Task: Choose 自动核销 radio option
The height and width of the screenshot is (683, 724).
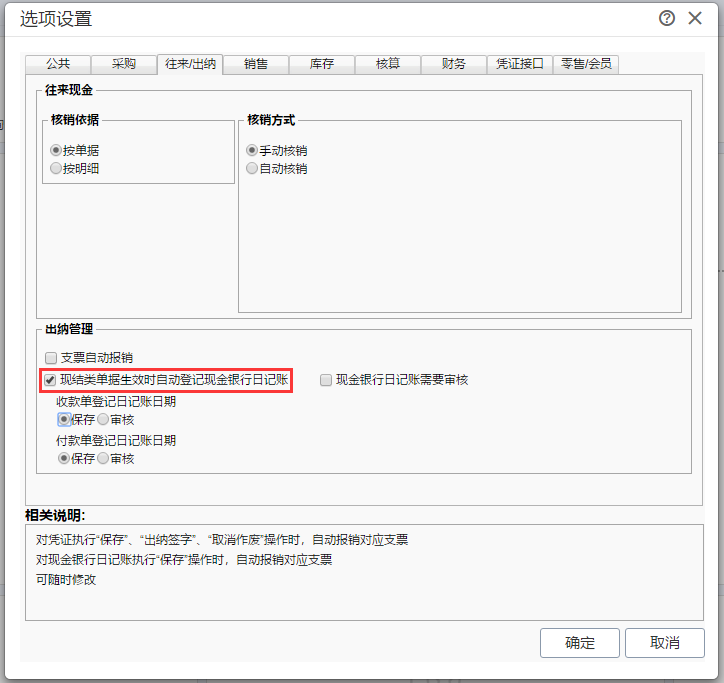Action: coord(252,168)
